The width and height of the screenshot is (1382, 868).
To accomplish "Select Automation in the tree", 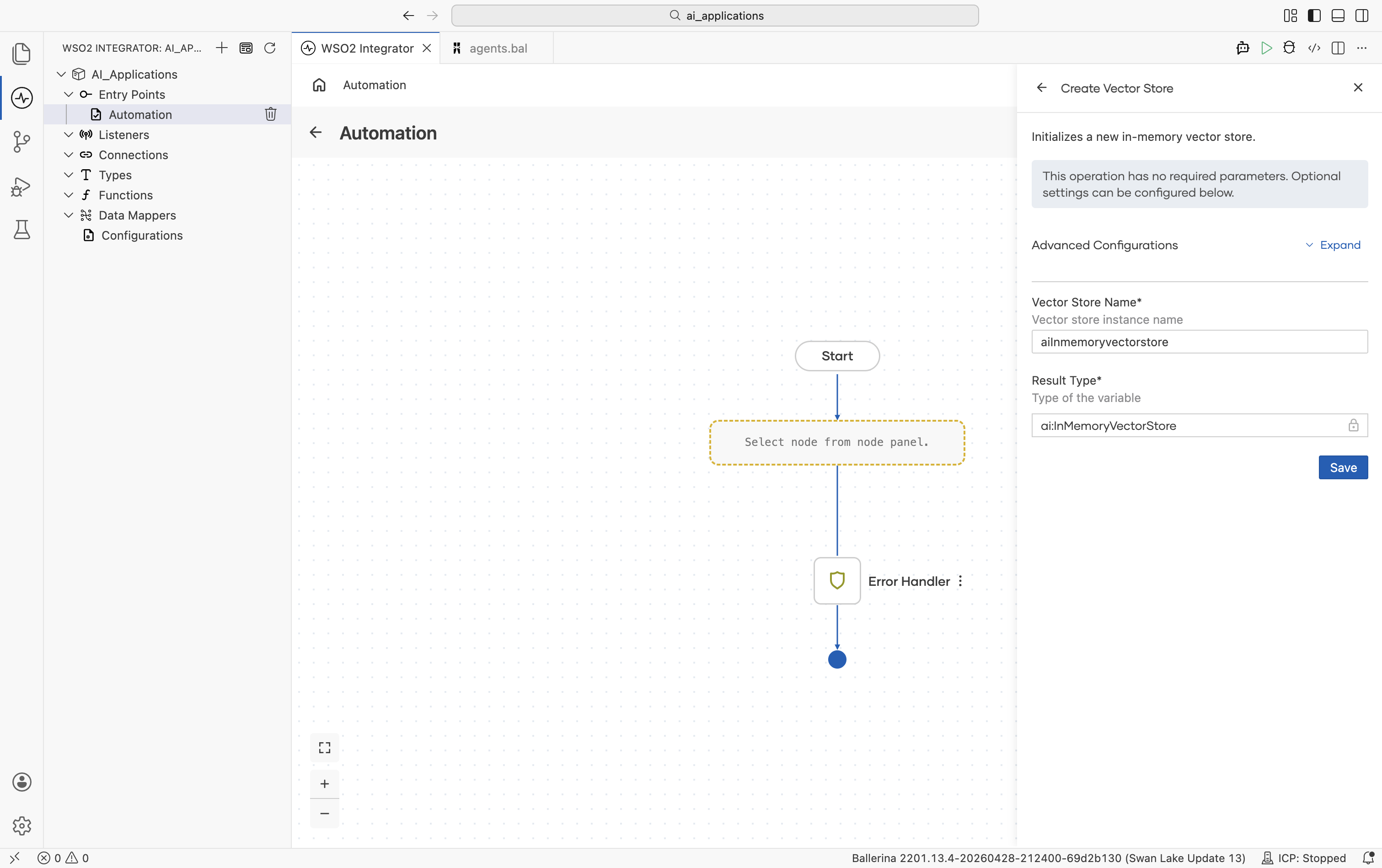I will click(167, 114).
